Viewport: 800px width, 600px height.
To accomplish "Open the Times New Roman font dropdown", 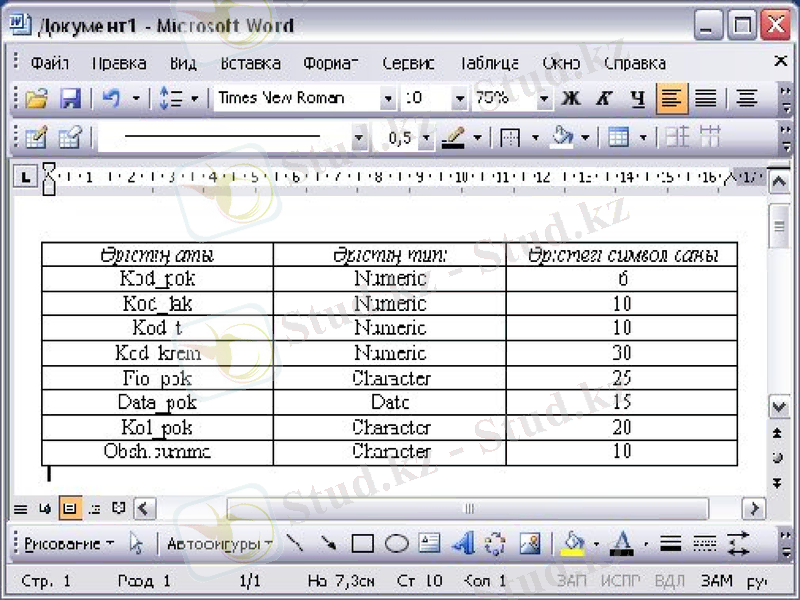I will pos(388,98).
